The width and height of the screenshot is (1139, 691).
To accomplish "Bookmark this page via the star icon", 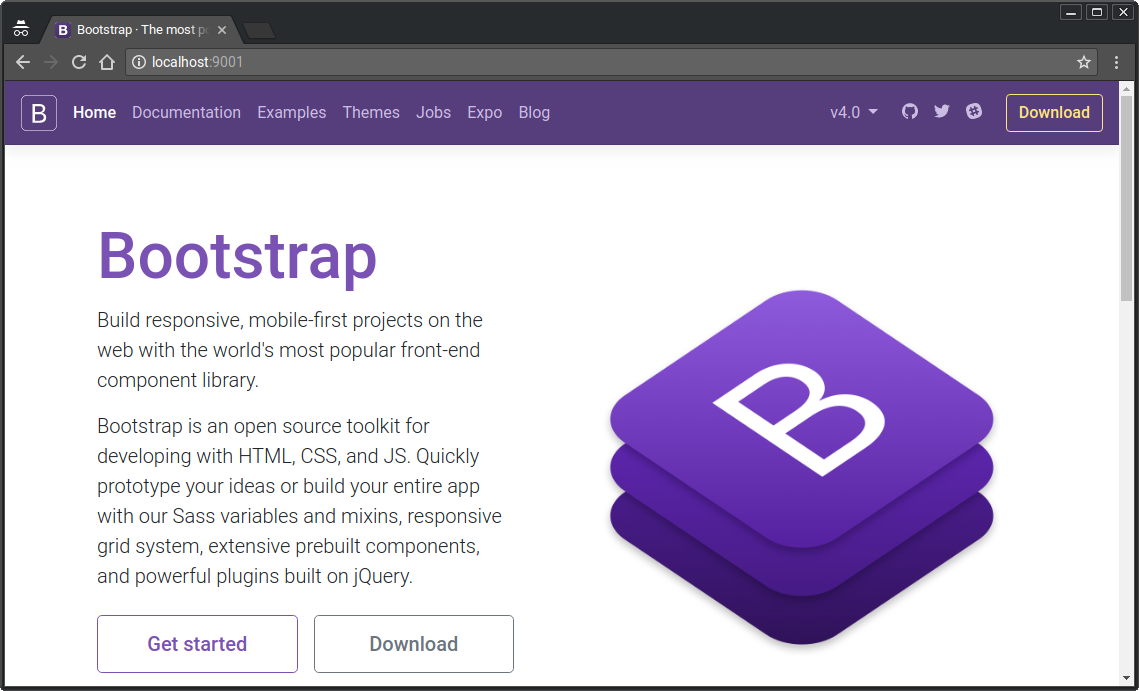I will (1084, 61).
